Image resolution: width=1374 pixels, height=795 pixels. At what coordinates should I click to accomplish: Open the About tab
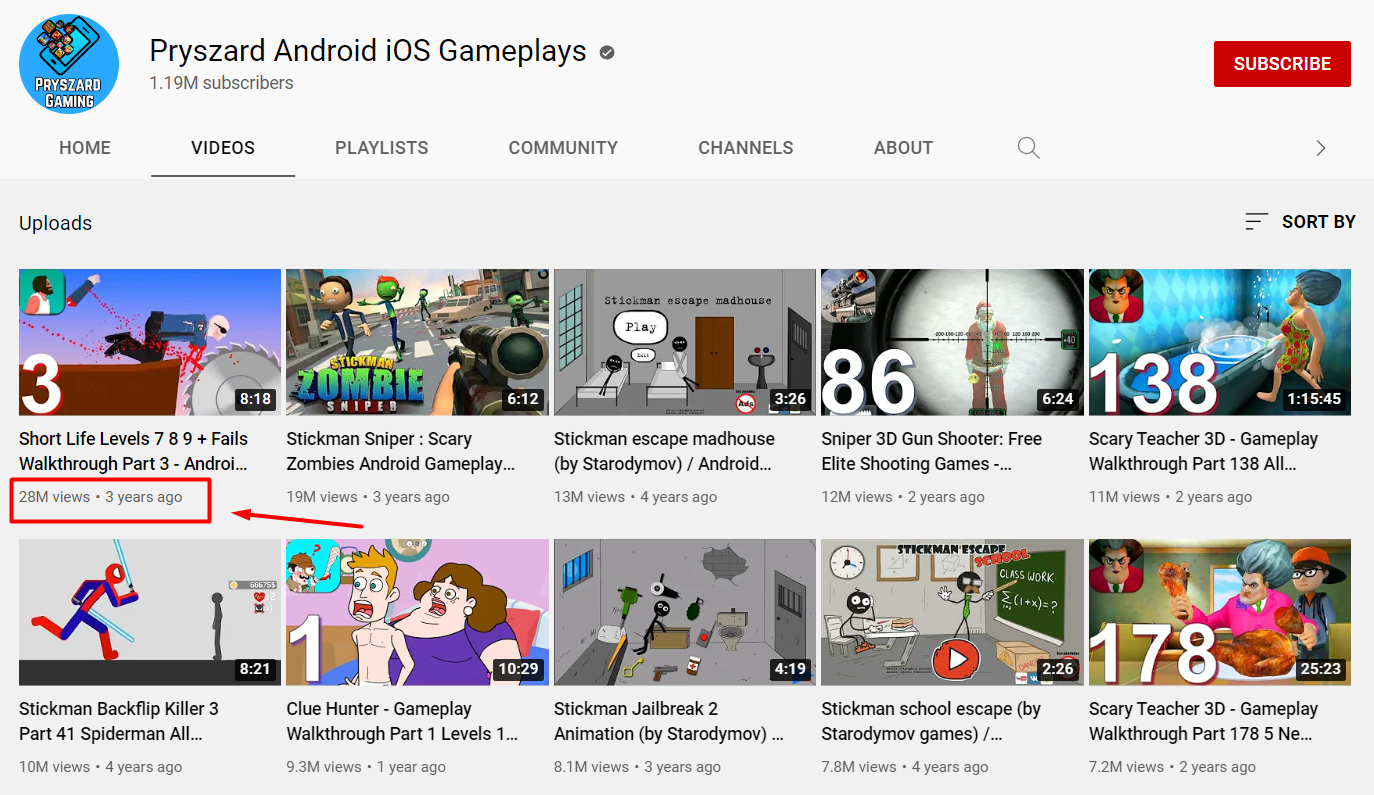tap(903, 148)
